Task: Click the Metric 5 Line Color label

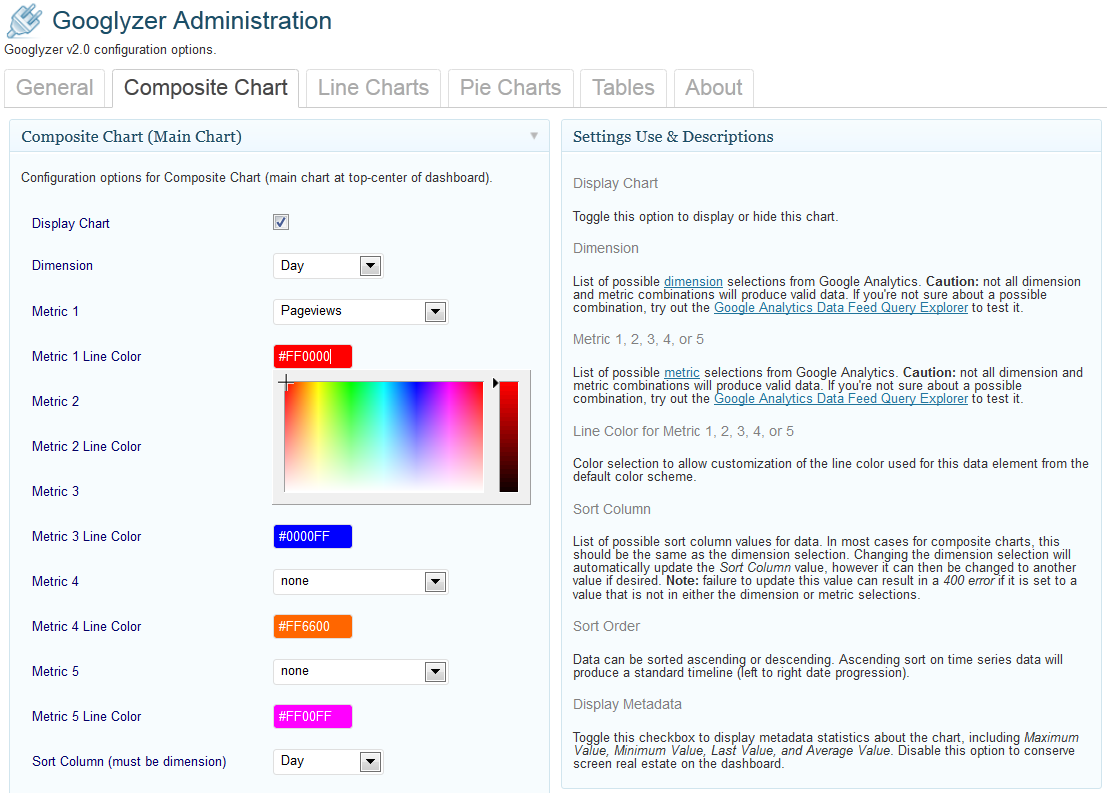Action: point(86,717)
